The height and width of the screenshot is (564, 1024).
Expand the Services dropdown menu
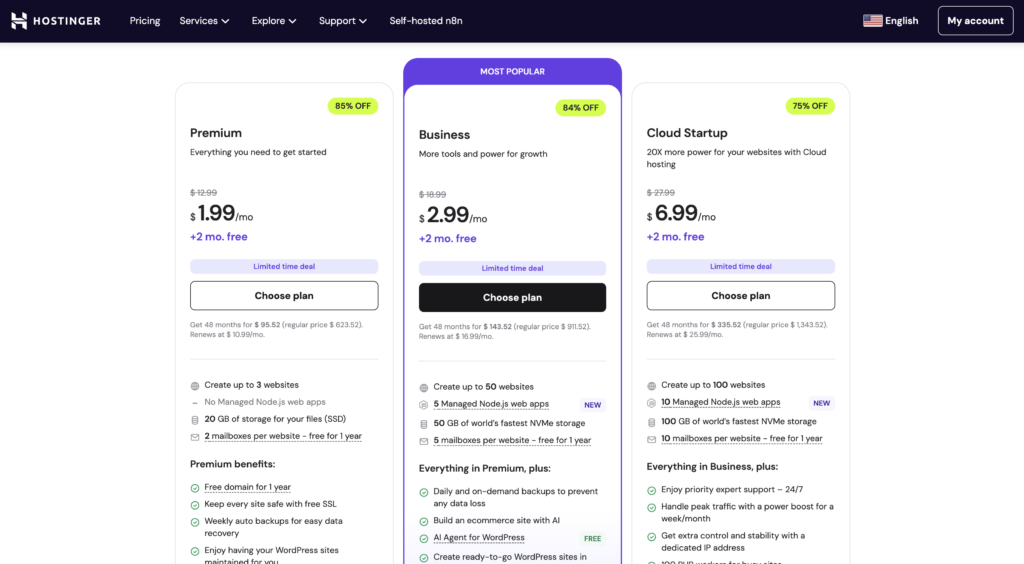click(204, 21)
